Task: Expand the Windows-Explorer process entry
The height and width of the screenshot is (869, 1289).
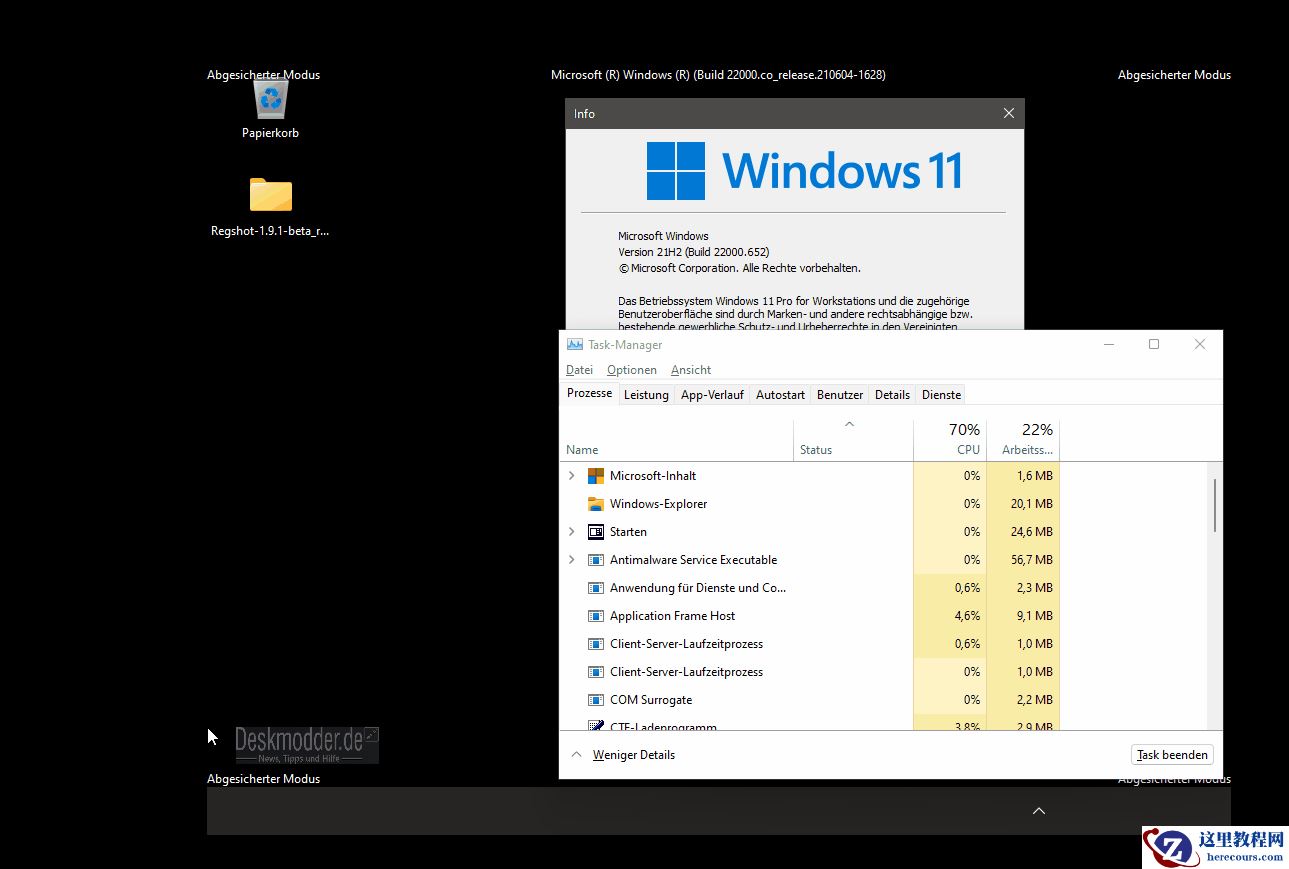Action: click(x=571, y=504)
